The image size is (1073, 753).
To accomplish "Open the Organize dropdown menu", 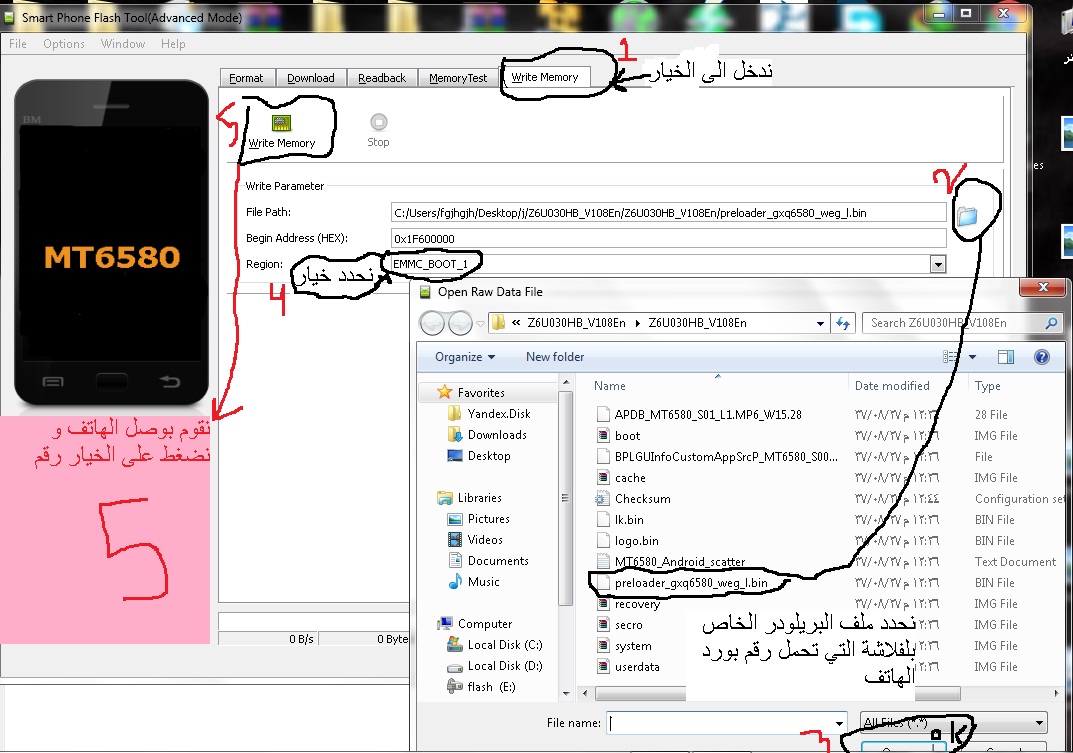I will coord(465,357).
